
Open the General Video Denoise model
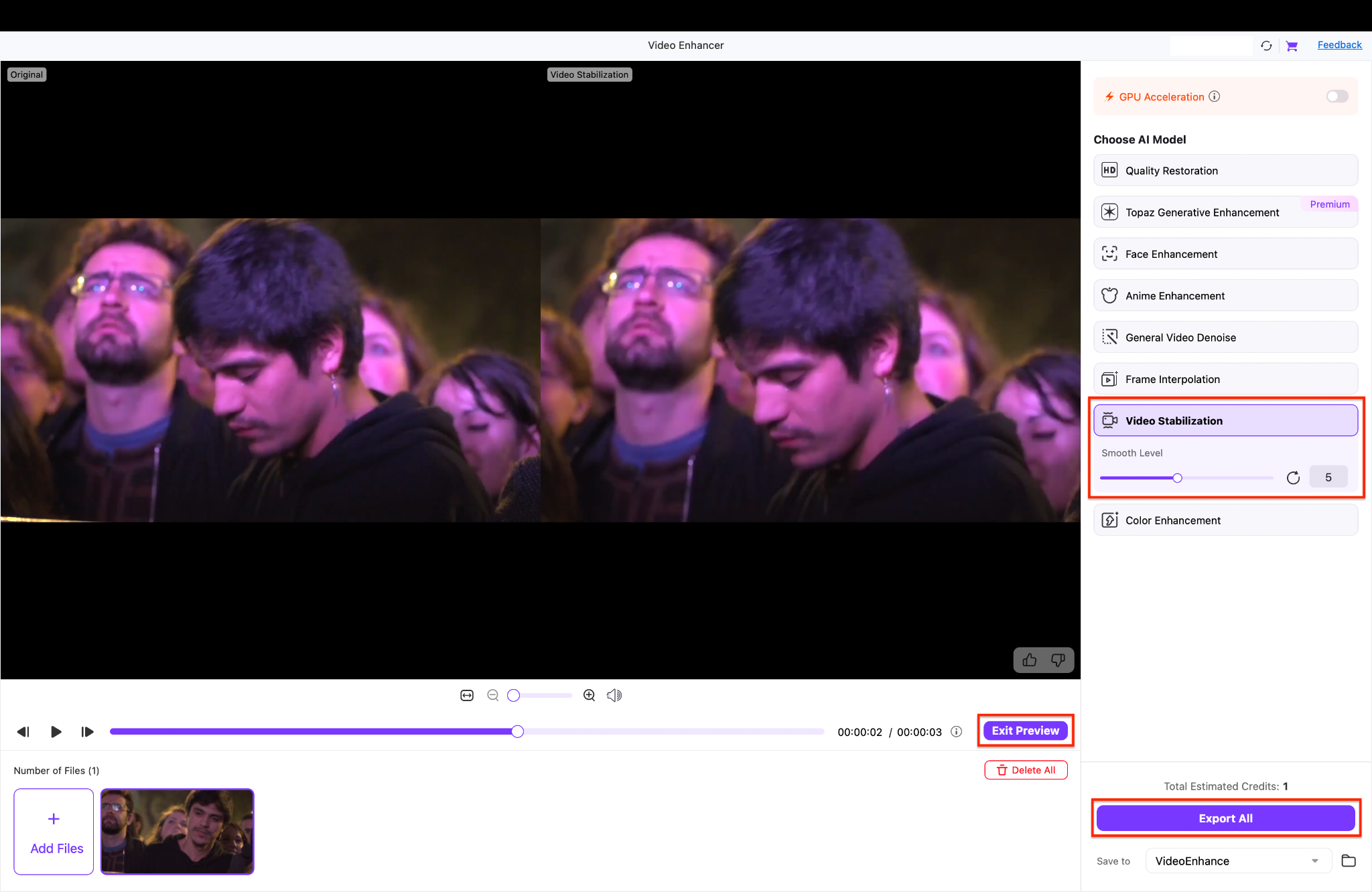pyautogui.click(x=1225, y=337)
